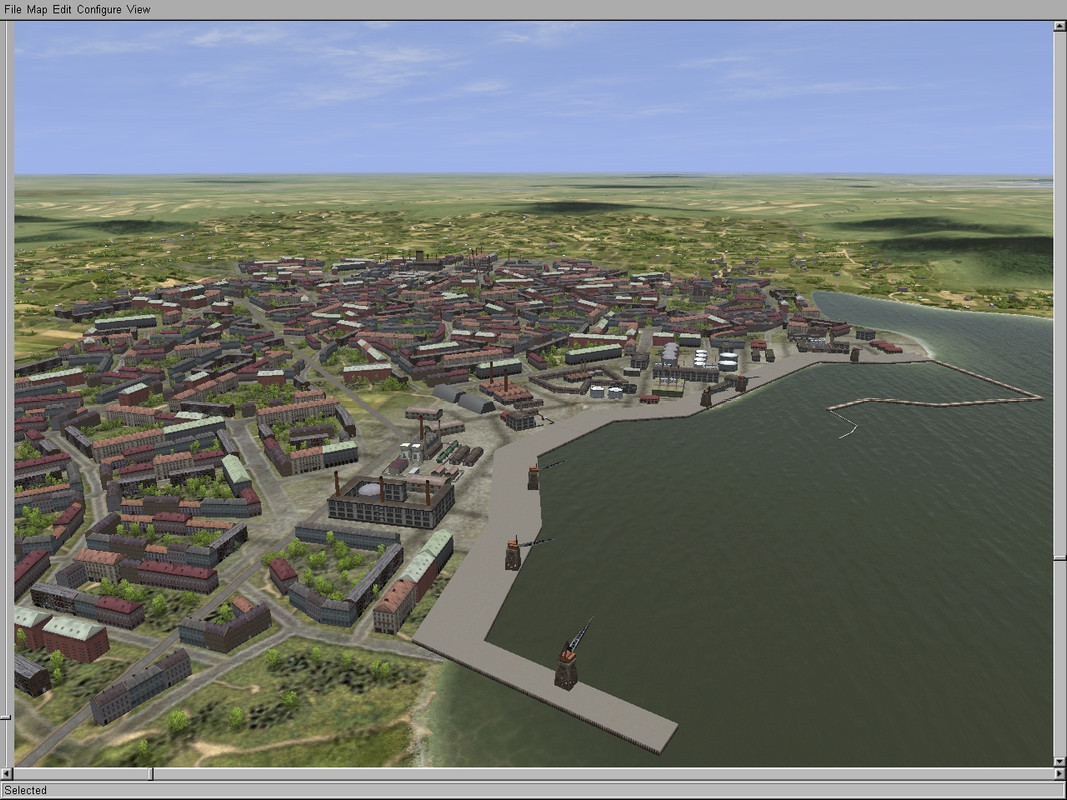The height and width of the screenshot is (800, 1067).
Task: Select the grey hangar building near the docks
Action: (x=463, y=399)
